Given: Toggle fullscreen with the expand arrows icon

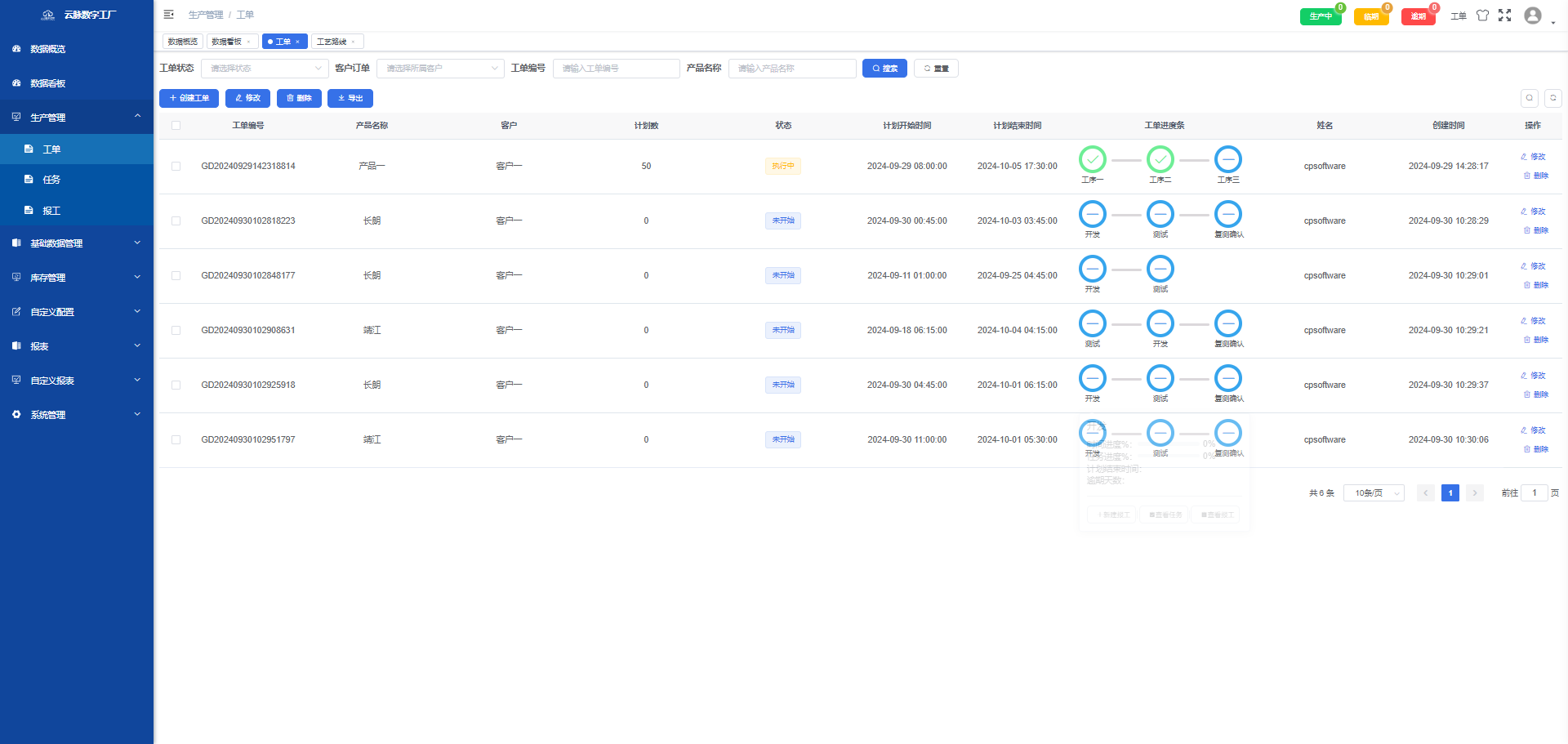Looking at the screenshot, I should 1505,16.
